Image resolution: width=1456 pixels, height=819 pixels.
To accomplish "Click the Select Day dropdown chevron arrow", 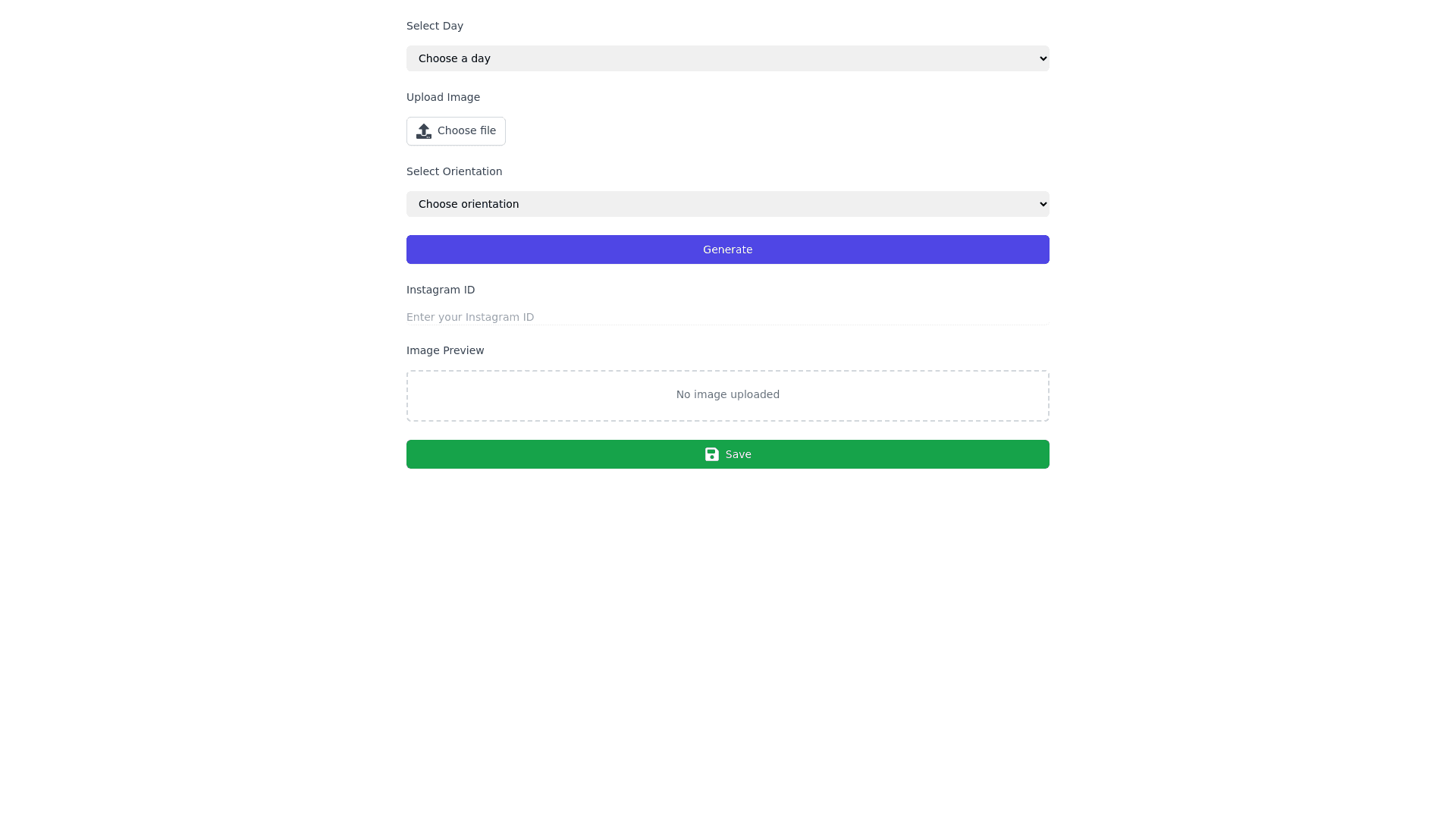I will (1043, 58).
